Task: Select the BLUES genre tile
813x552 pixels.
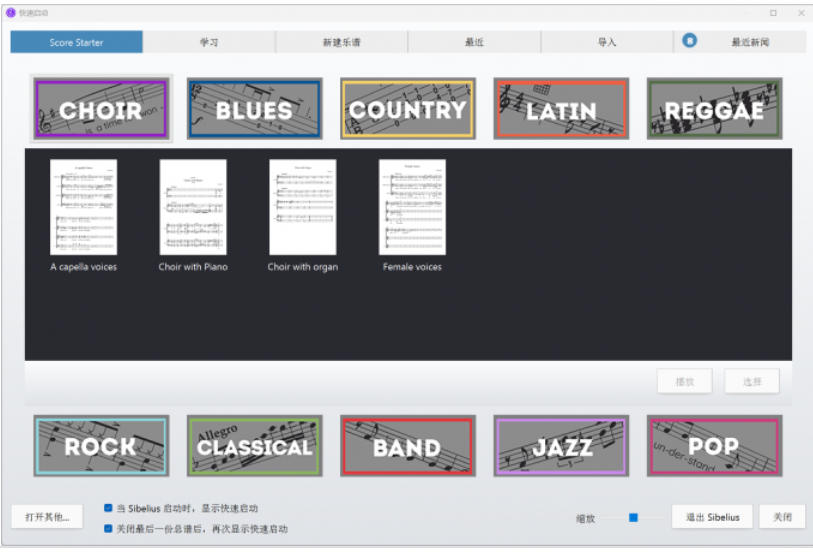Action: [x=255, y=109]
